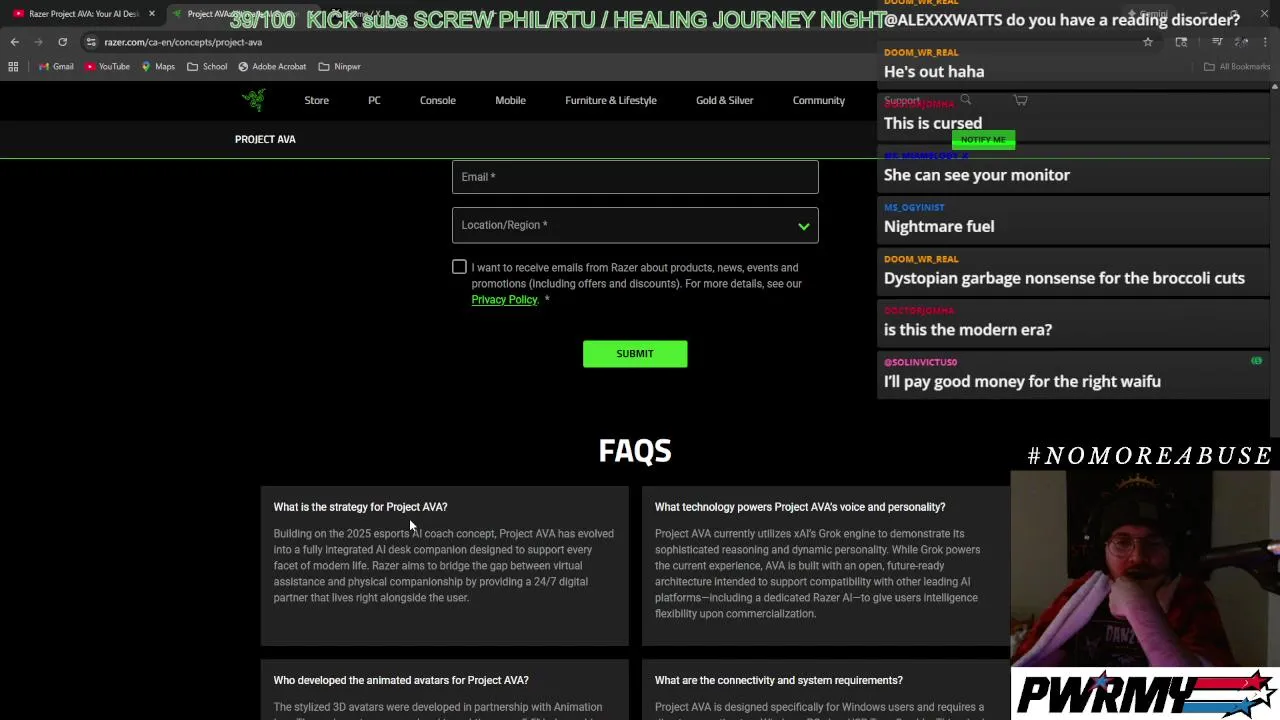Open the Chrome three-dot menu
1280x720 pixels.
click(1266, 42)
